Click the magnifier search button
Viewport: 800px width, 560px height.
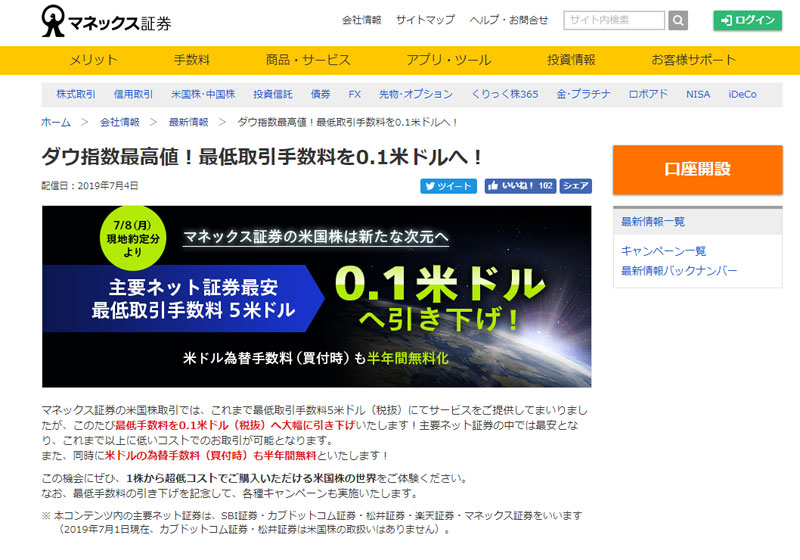coord(678,20)
